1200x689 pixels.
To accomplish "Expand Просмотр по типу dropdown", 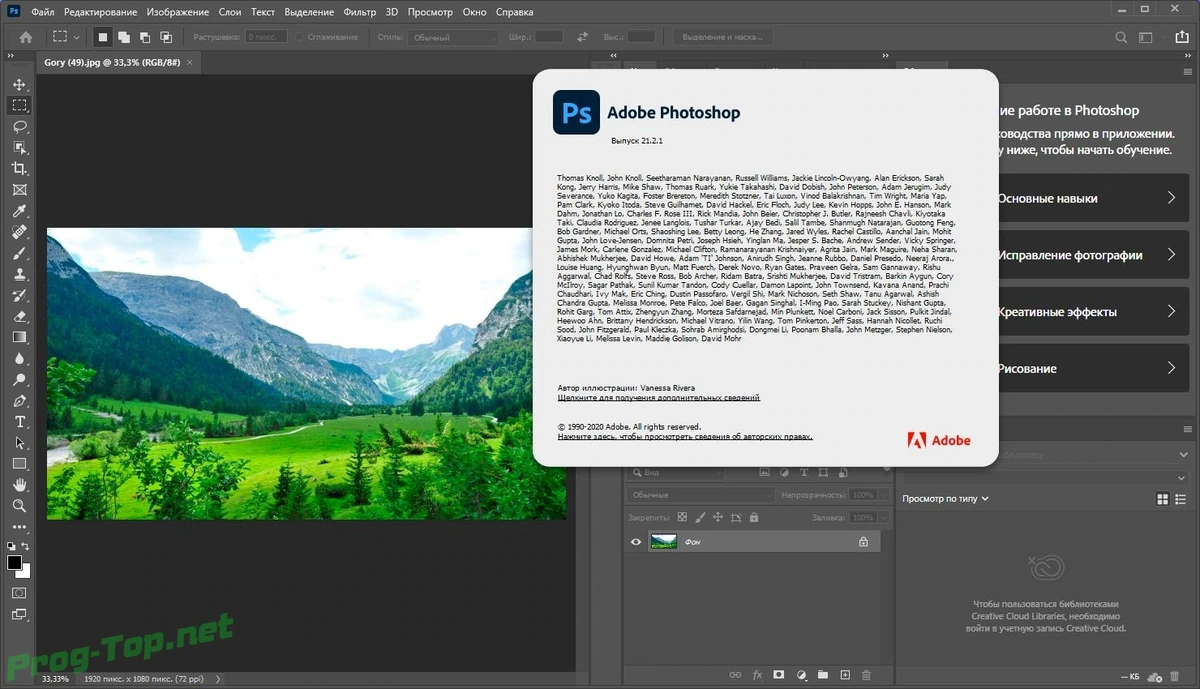I will click(x=945, y=498).
